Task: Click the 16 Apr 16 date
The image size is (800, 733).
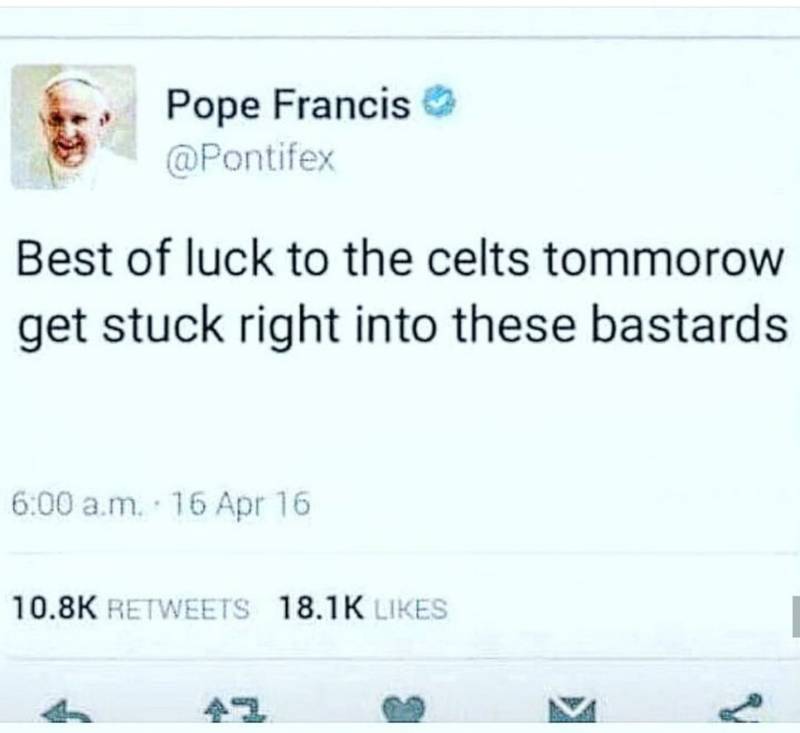Action: point(240,504)
